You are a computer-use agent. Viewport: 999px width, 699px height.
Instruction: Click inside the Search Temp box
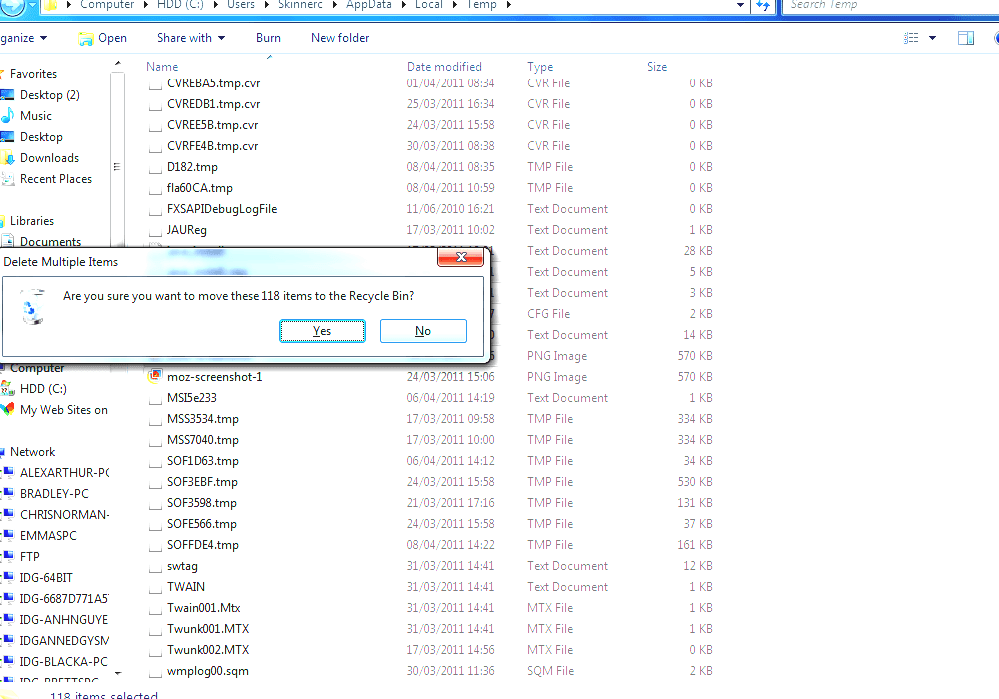[x=880, y=6]
